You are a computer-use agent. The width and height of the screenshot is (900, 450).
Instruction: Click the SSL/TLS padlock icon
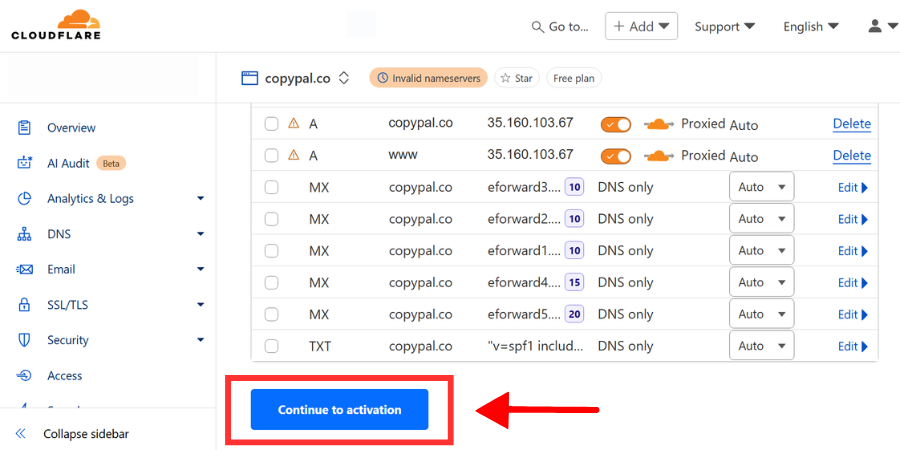click(24, 305)
